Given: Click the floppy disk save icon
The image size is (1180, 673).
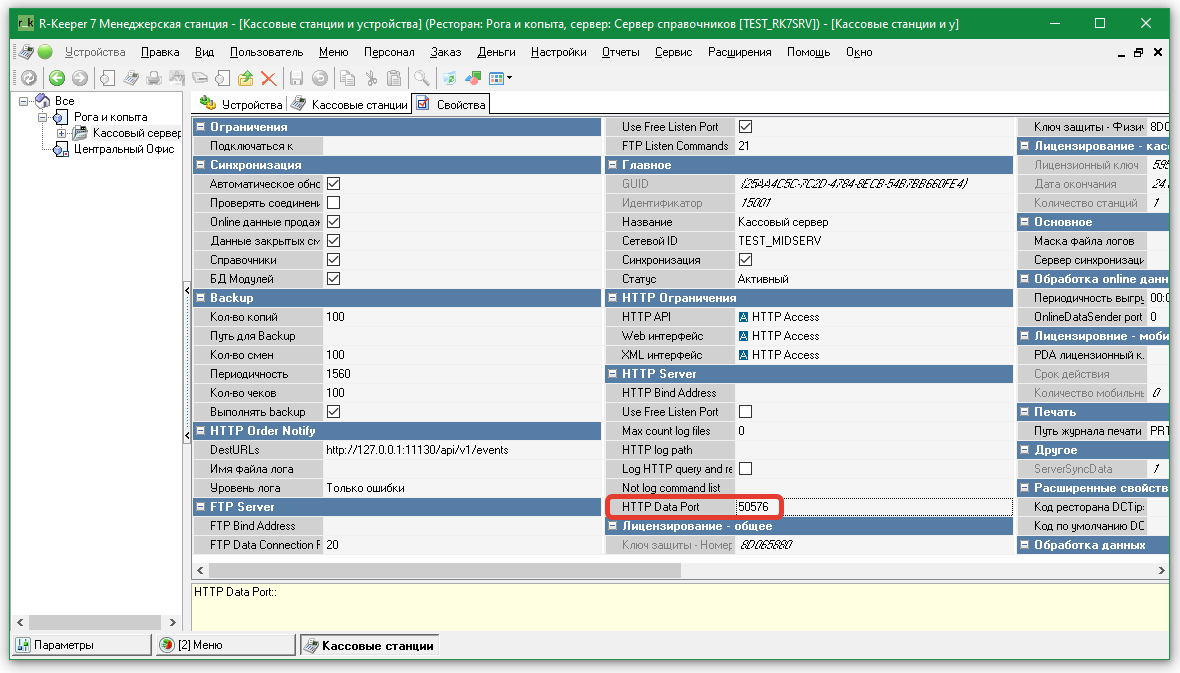Looking at the screenshot, I should pos(296,78).
